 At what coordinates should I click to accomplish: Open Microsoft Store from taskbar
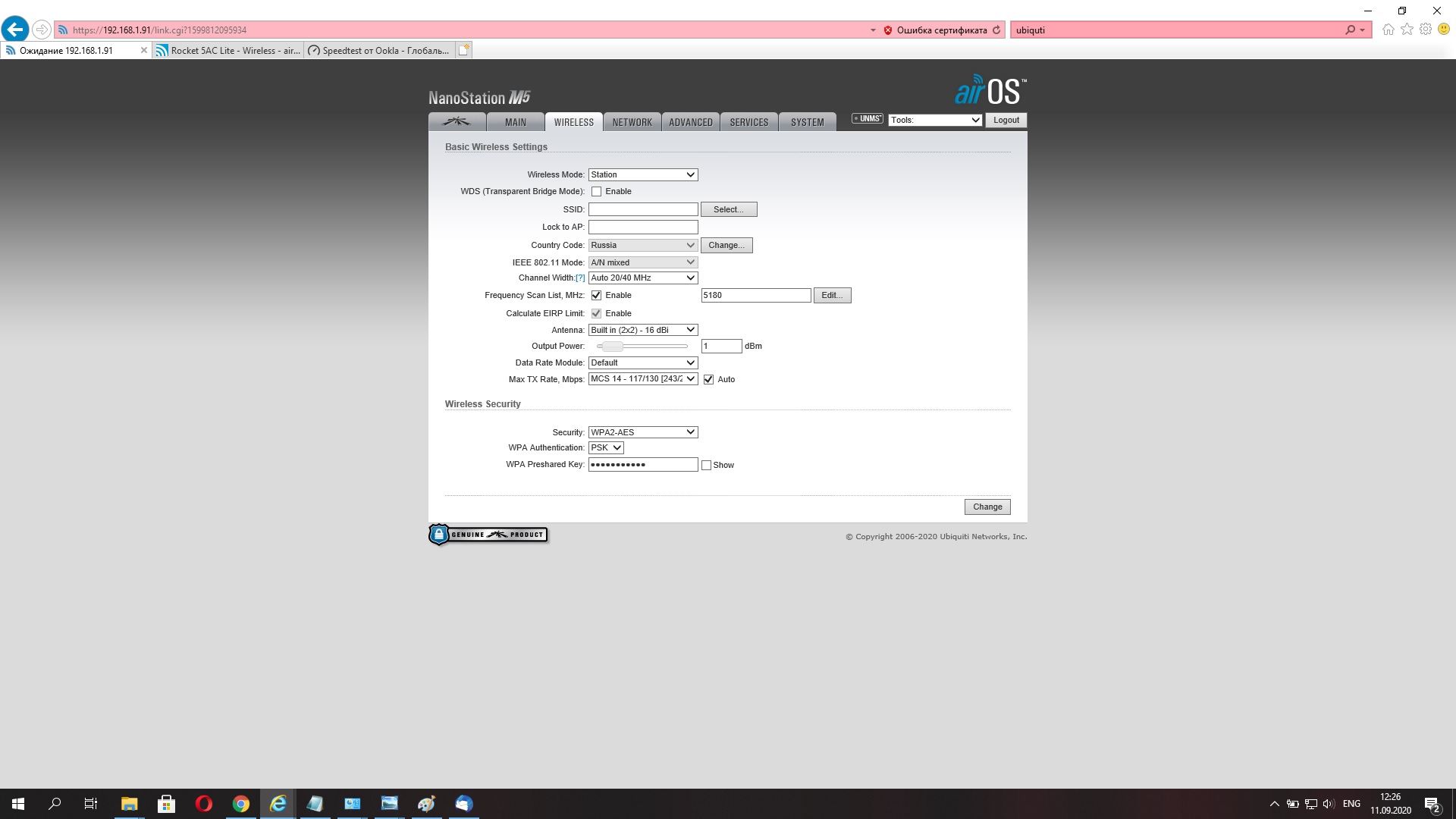pyautogui.click(x=166, y=804)
